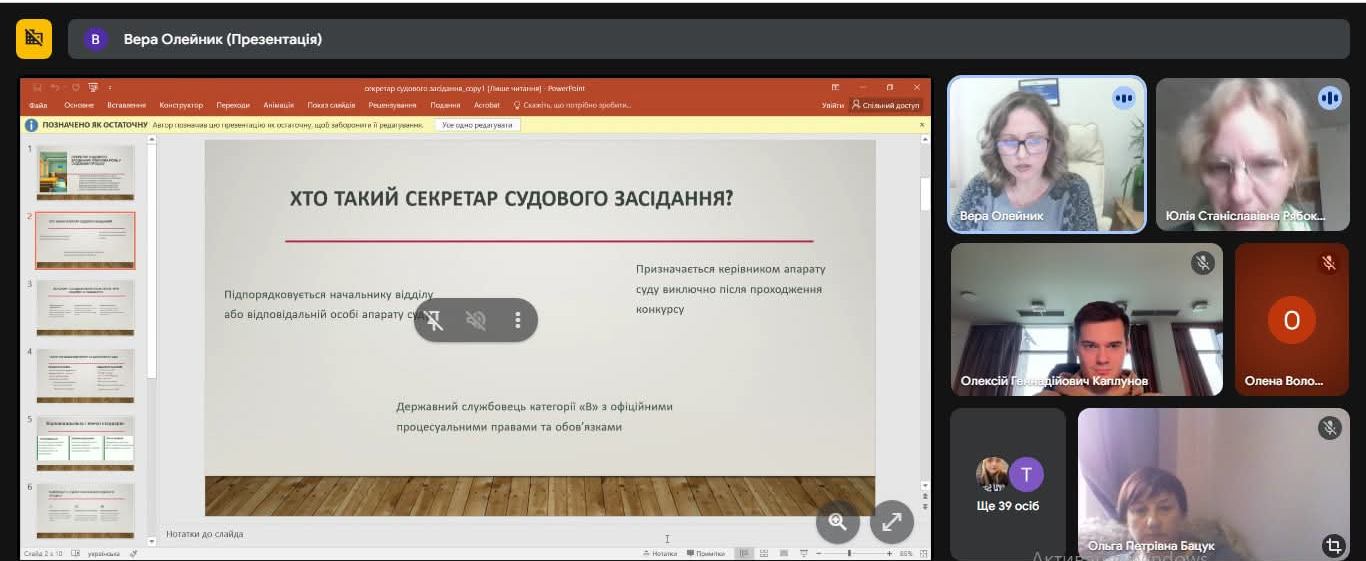This screenshot has width=1366, height=561.
Task: Click the 'Державний службовець категорії «В»' text block
Action: click(535, 417)
